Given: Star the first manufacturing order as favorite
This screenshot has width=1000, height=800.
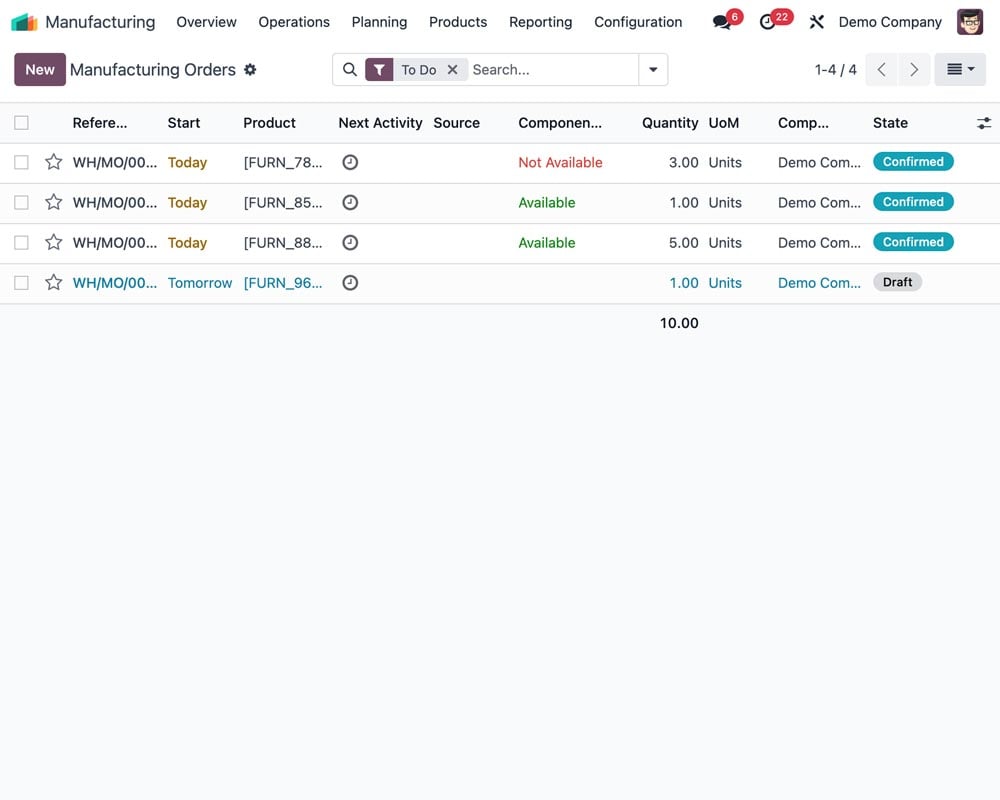Looking at the screenshot, I should click(x=53, y=161).
